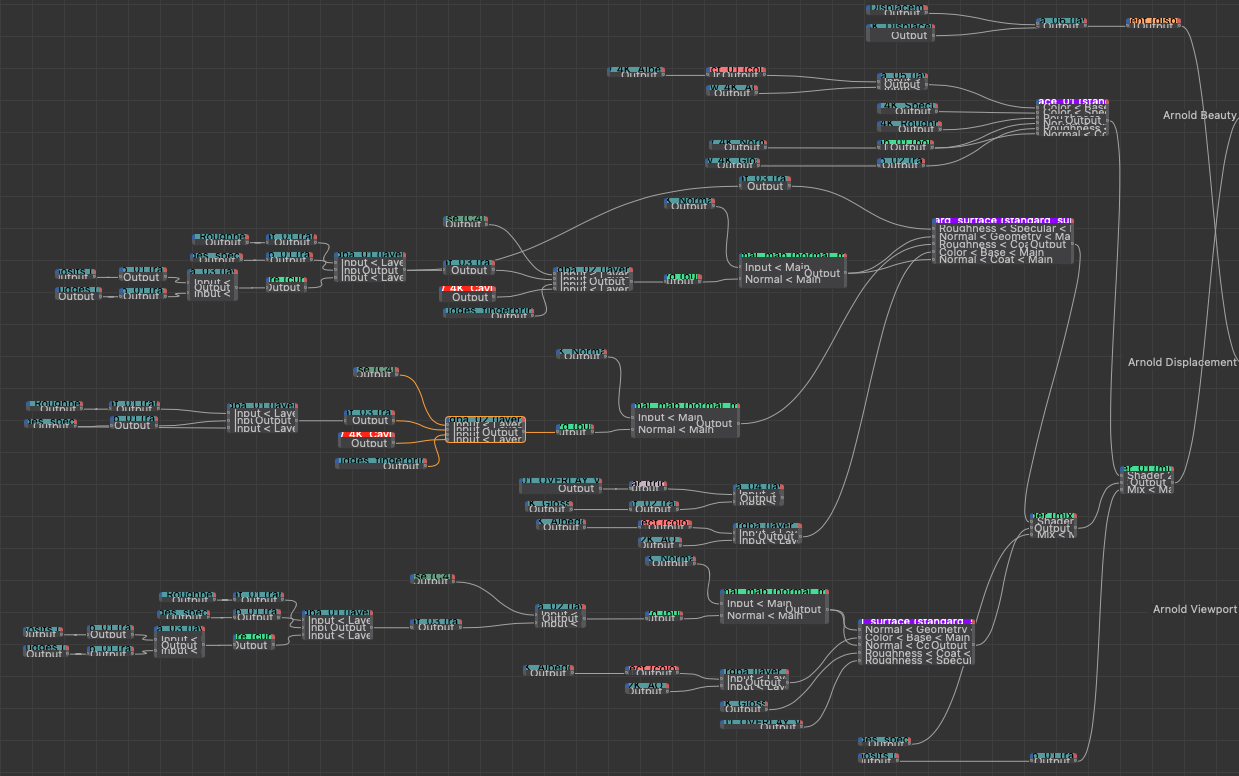
Task: Click the Arnold Beauty label
Action: coord(1199,116)
